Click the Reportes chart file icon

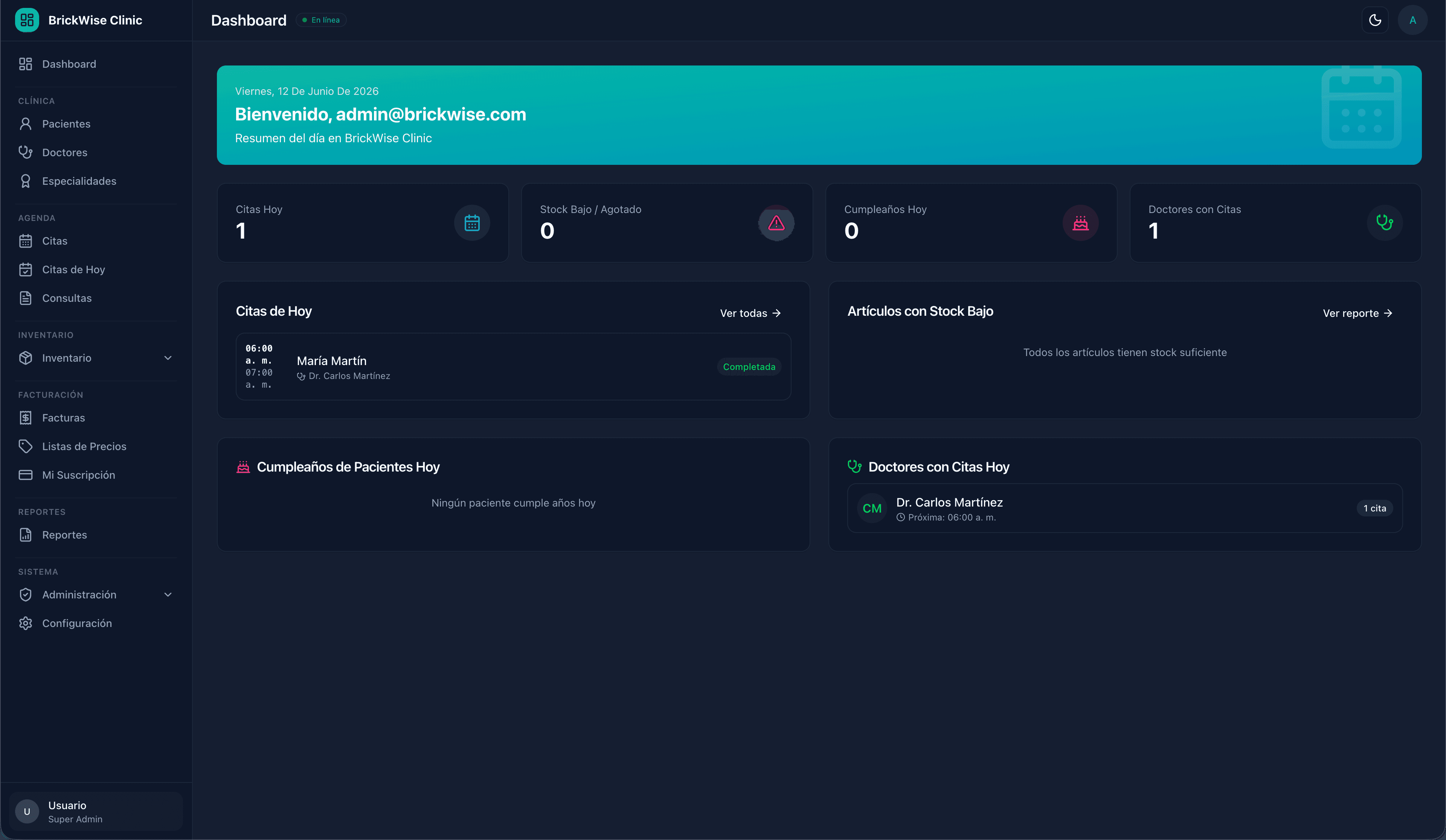coord(25,534)
